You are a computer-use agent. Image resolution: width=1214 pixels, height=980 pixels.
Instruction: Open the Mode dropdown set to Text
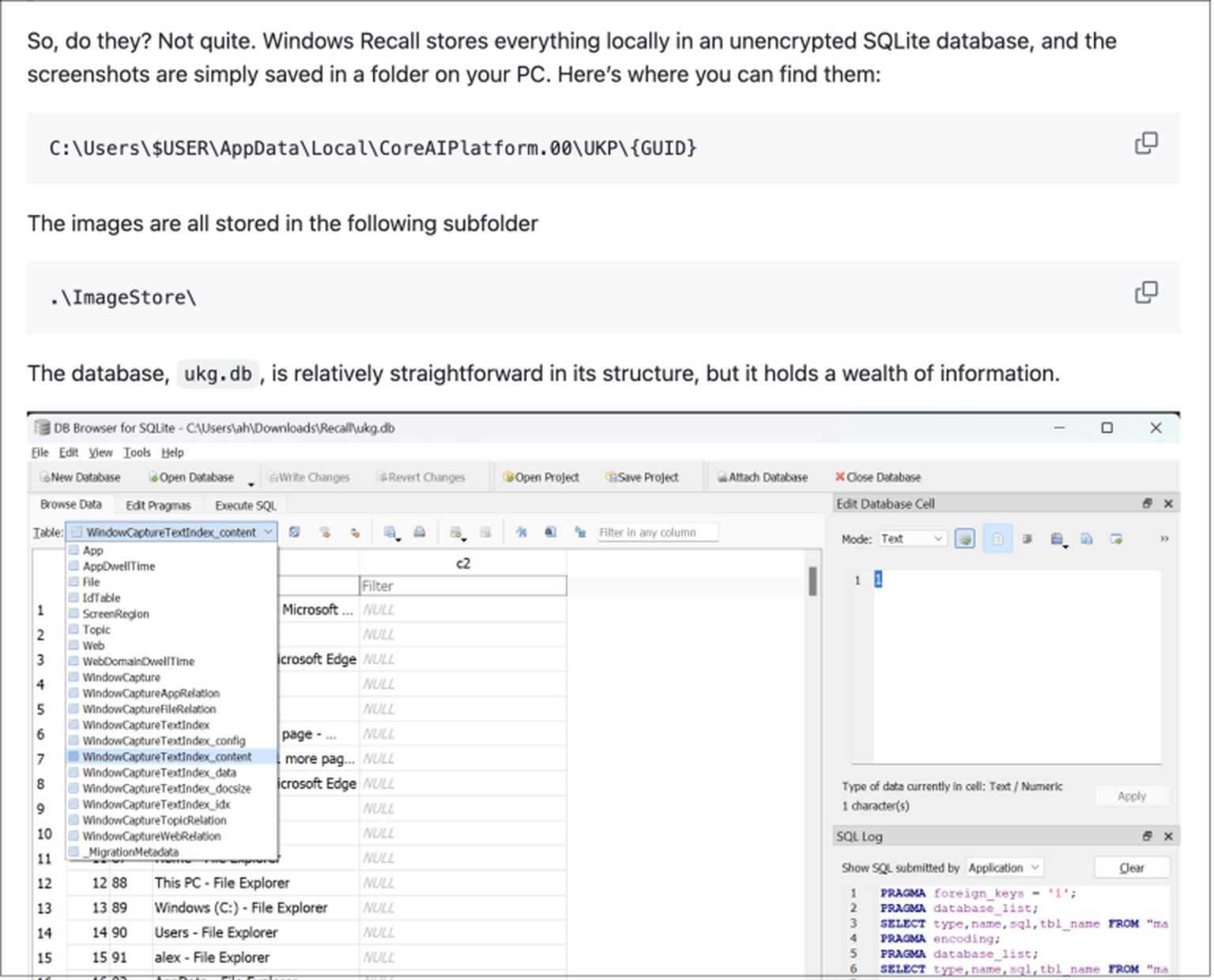[x=912, y=539]
